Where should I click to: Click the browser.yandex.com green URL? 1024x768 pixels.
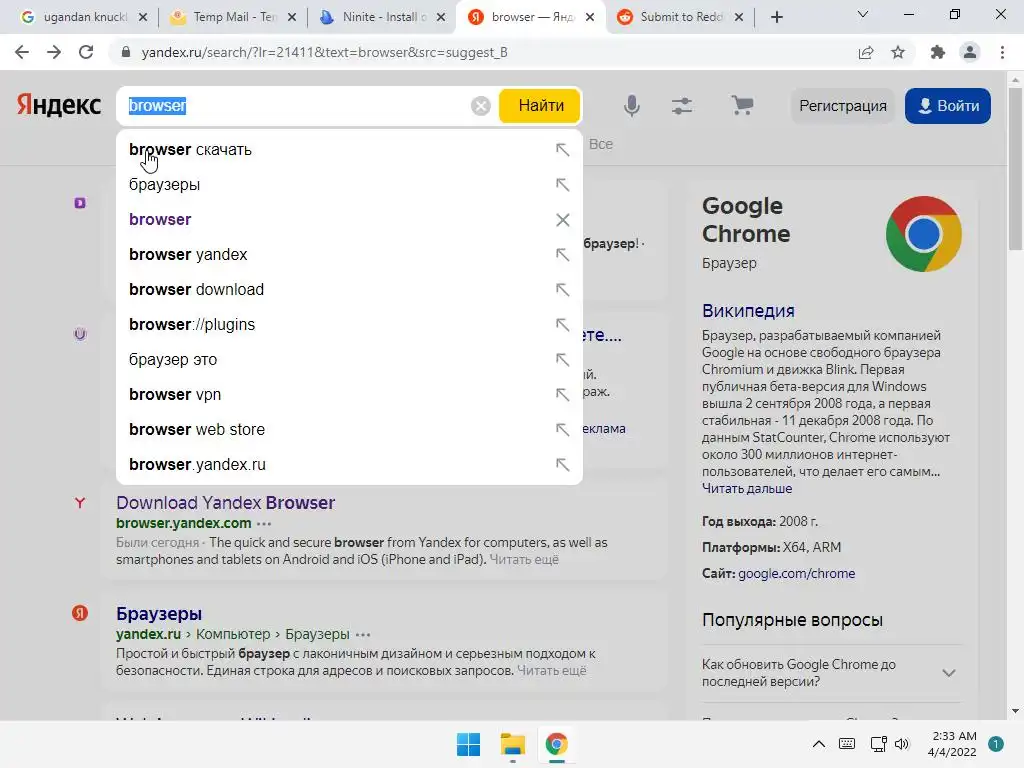click(x=184, y=523)
